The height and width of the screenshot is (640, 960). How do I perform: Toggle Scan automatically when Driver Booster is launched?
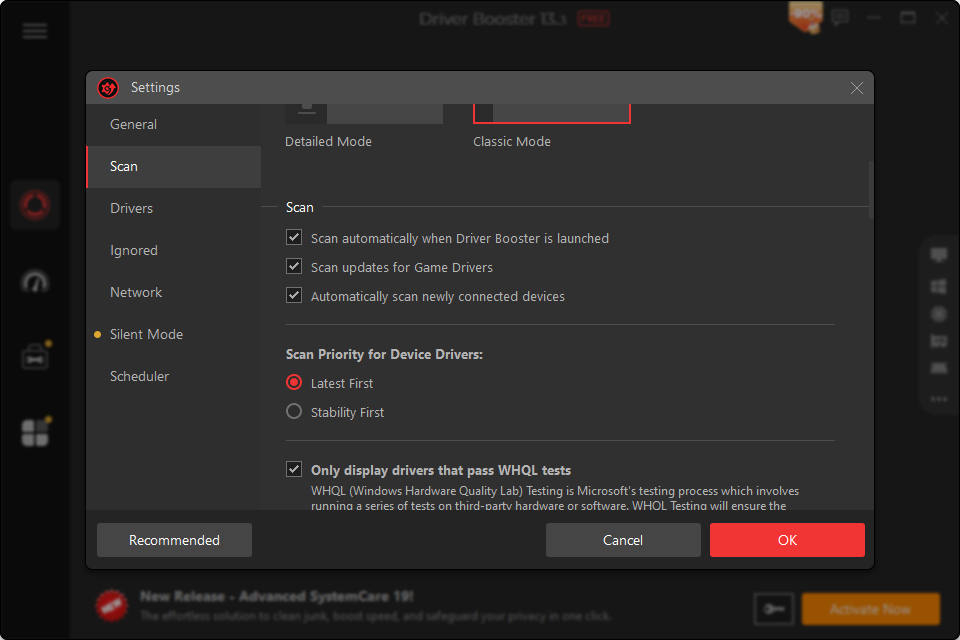(294, 238)
